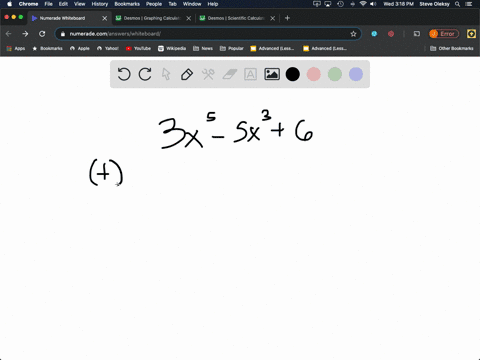Screen dimensions: 480x360
Task: Open the Chrome menu
Action: pos(28,4)
